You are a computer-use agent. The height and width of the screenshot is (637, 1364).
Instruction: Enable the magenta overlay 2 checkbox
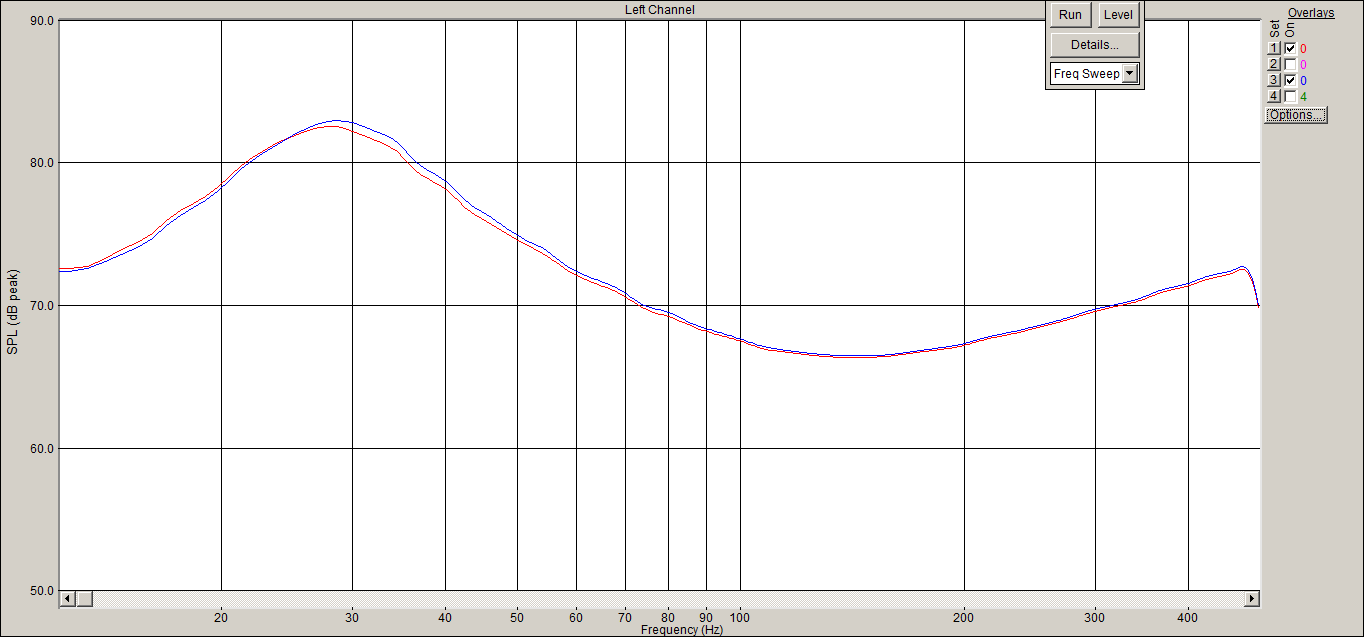tap(1290, 64)
